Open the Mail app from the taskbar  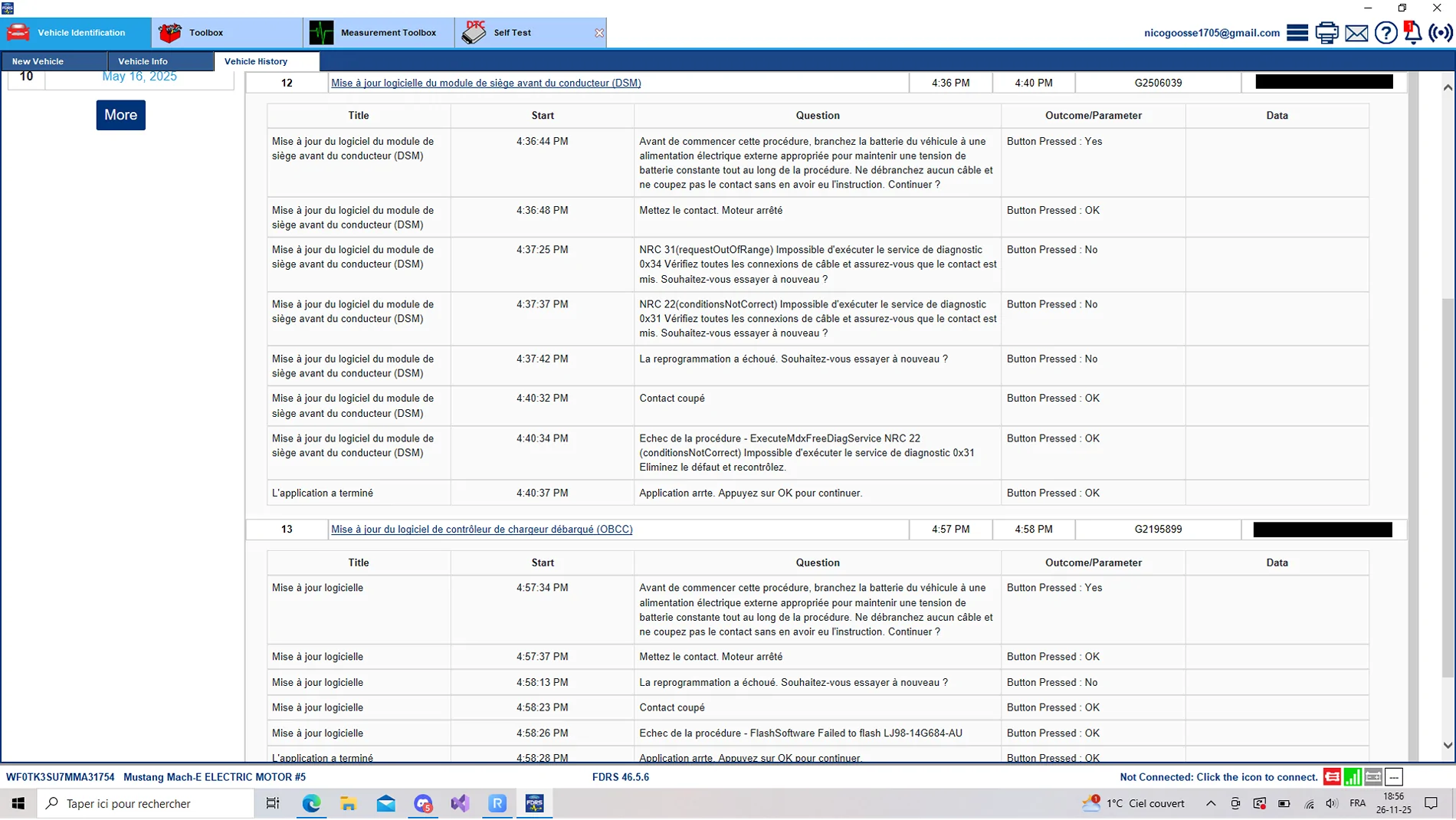pos(385,803)
